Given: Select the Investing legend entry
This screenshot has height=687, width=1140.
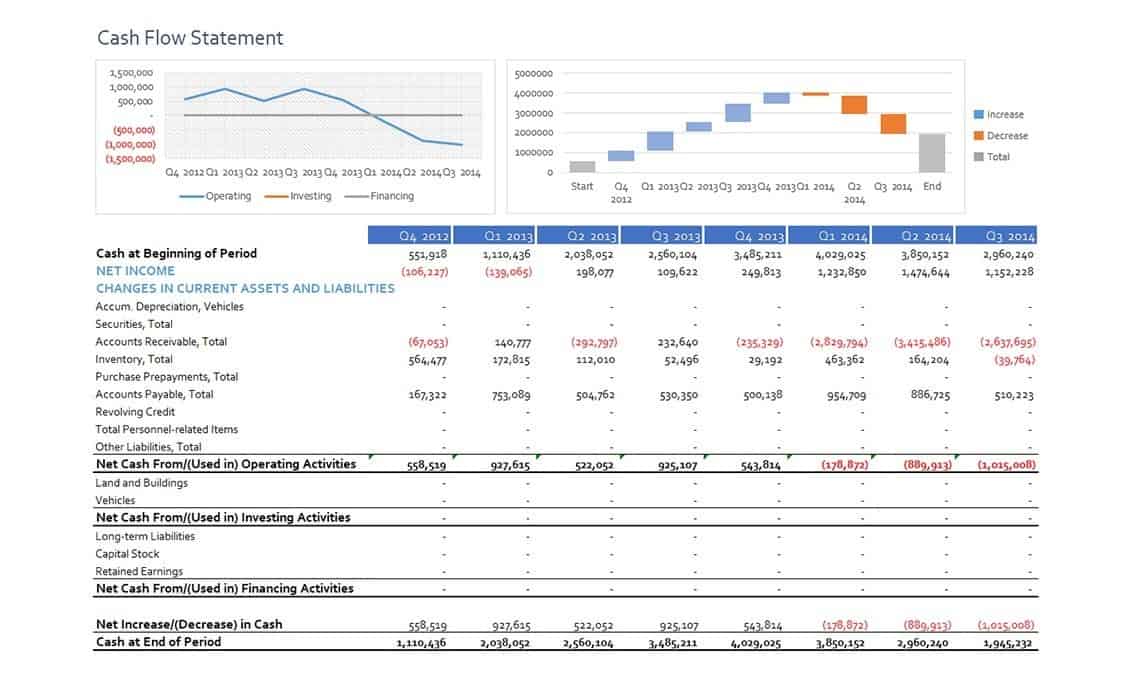Looking at the screenshot, I should (298, 196).
